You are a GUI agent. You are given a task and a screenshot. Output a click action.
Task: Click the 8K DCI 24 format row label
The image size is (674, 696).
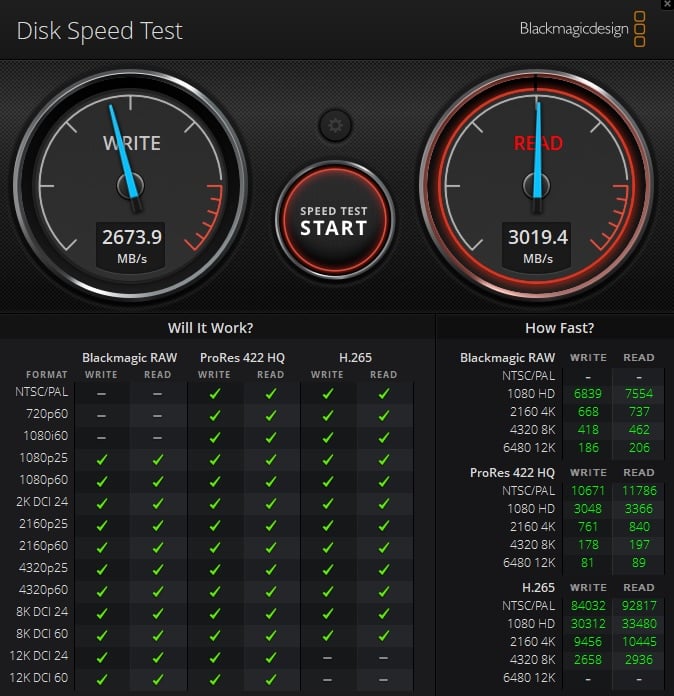coord(42,612)
